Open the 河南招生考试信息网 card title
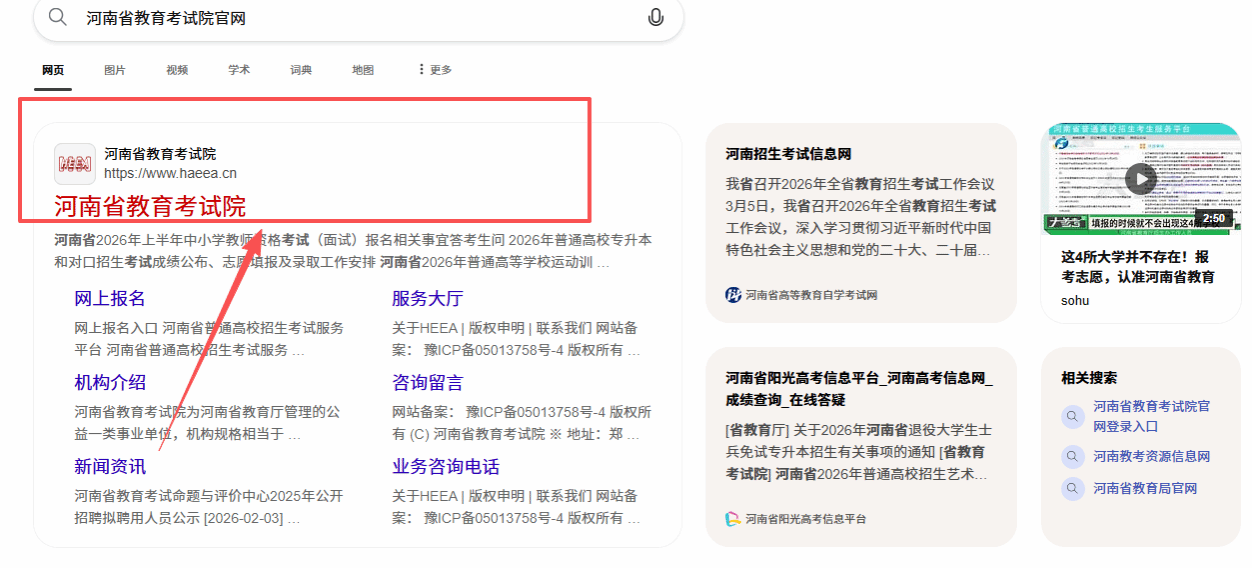The height and width of the screenshot is (568, 1252). click(788, 154)
